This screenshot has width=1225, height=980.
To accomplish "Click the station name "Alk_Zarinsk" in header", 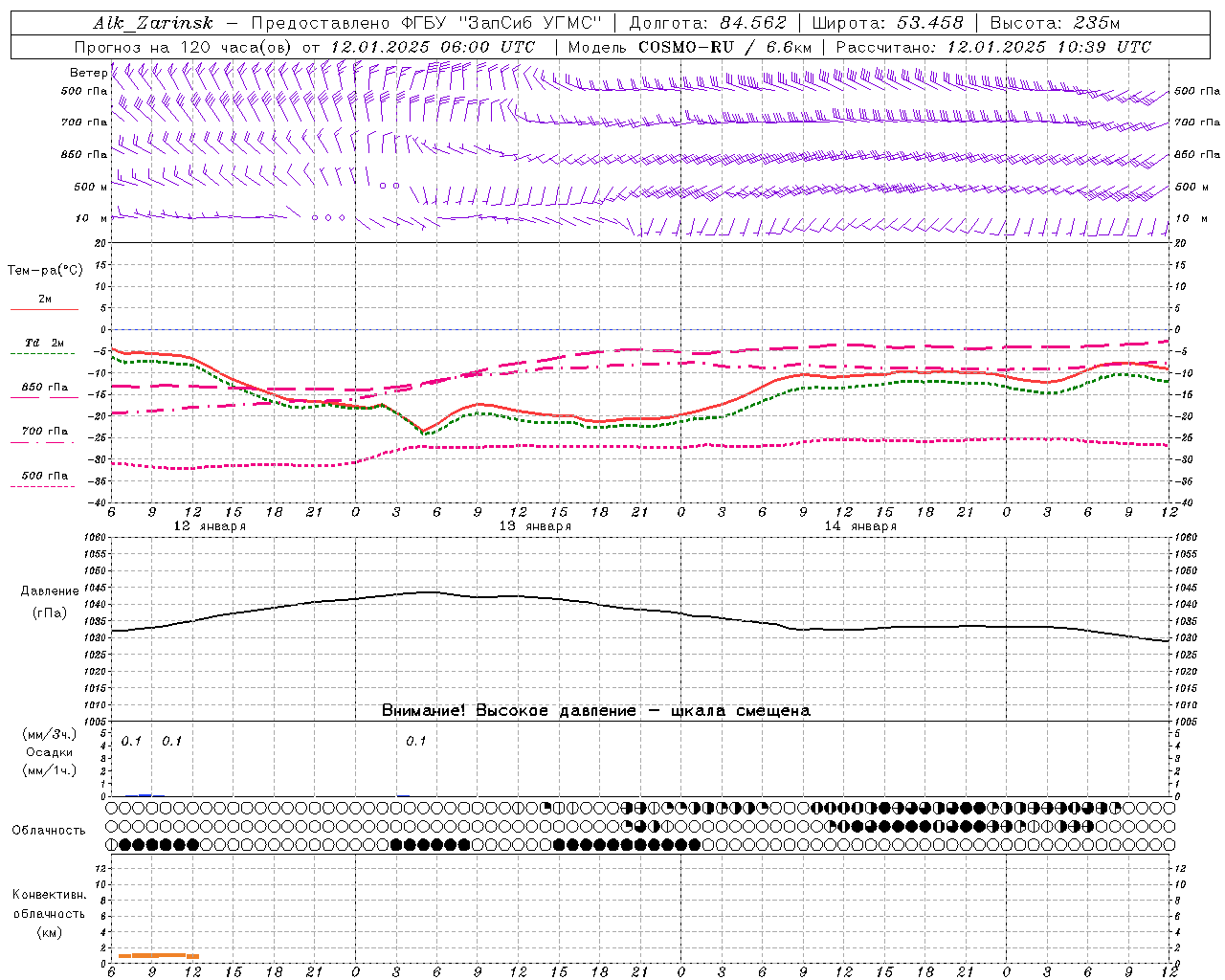I will (152, 23).
